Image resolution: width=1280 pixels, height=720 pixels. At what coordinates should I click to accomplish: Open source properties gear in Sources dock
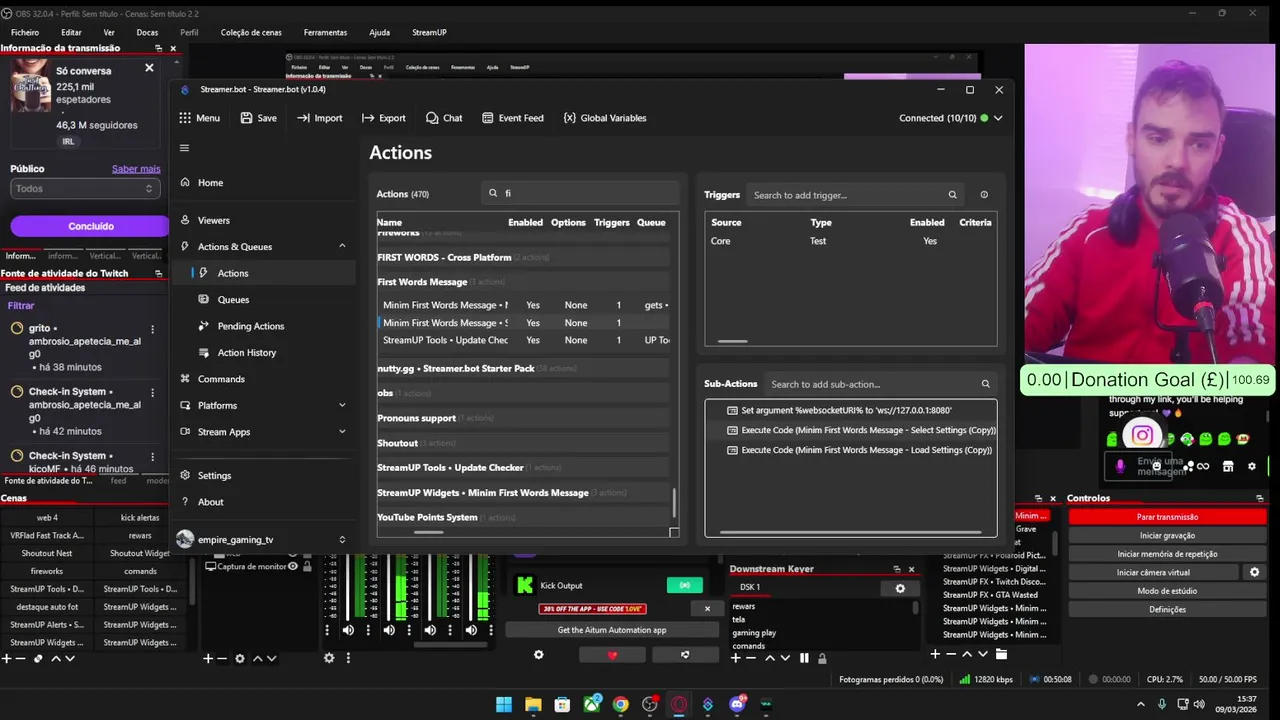[240, 658]
